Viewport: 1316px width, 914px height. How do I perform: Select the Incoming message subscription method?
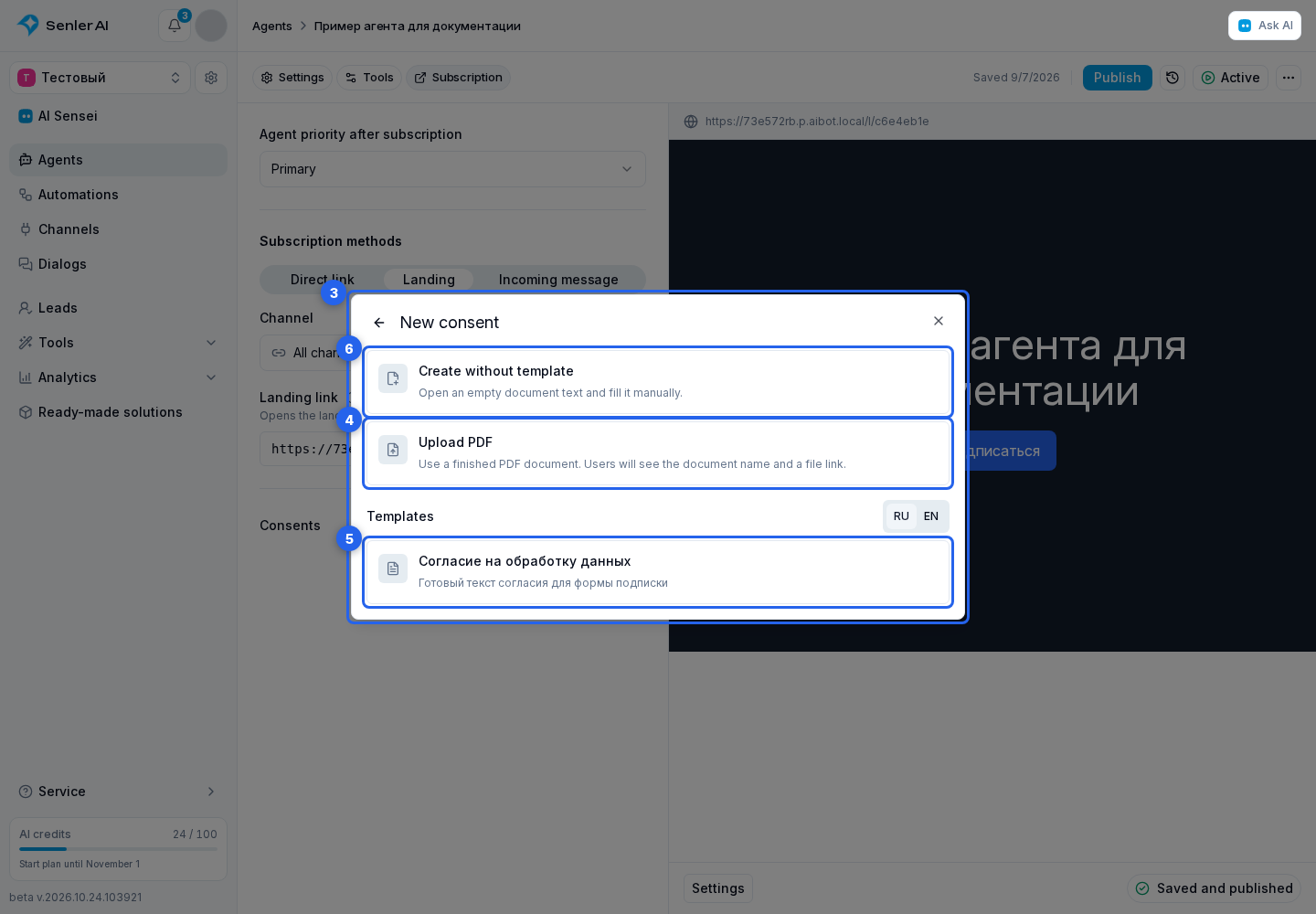(x=558, y=280)
